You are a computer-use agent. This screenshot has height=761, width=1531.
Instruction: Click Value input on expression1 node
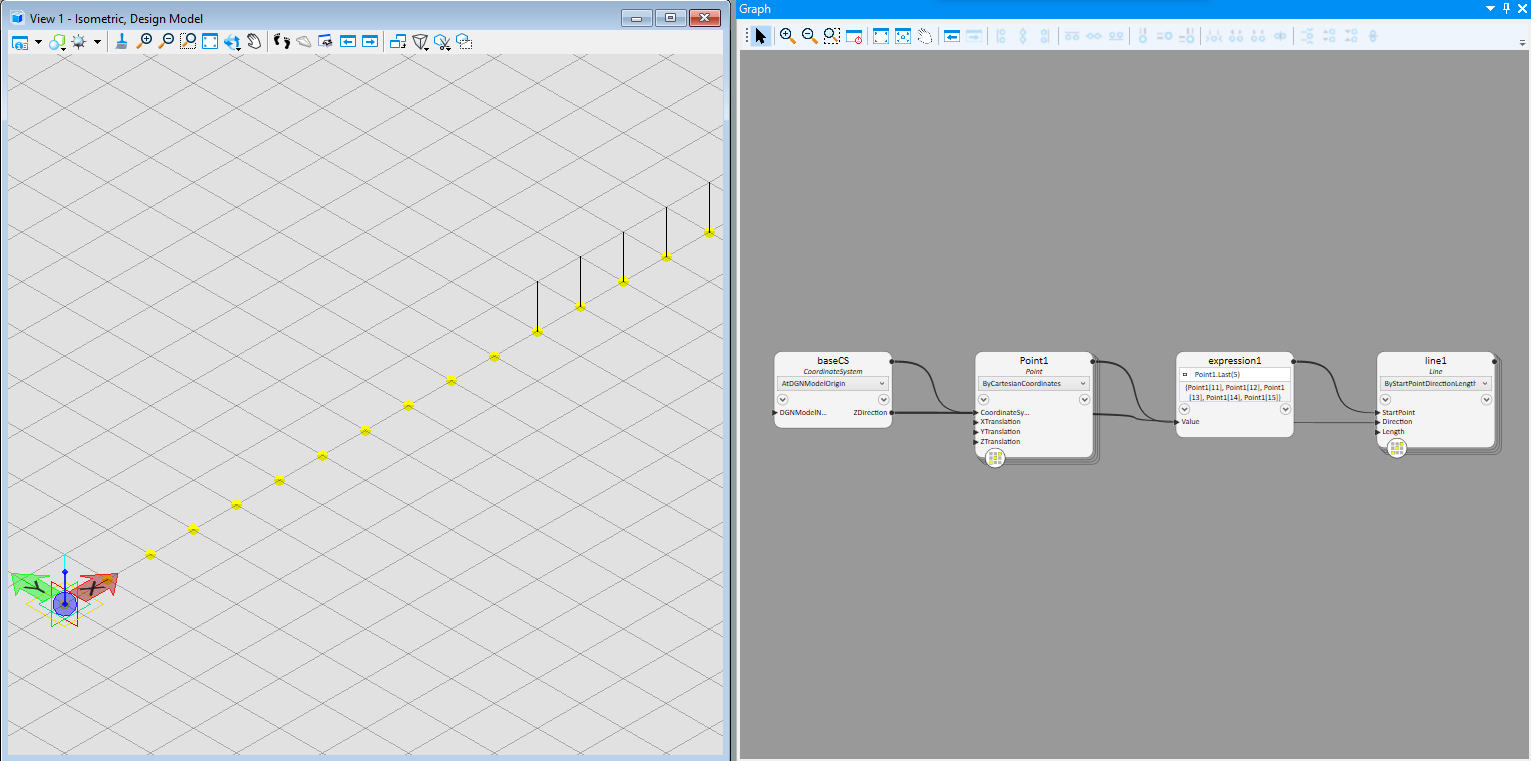click(1189, 422)
